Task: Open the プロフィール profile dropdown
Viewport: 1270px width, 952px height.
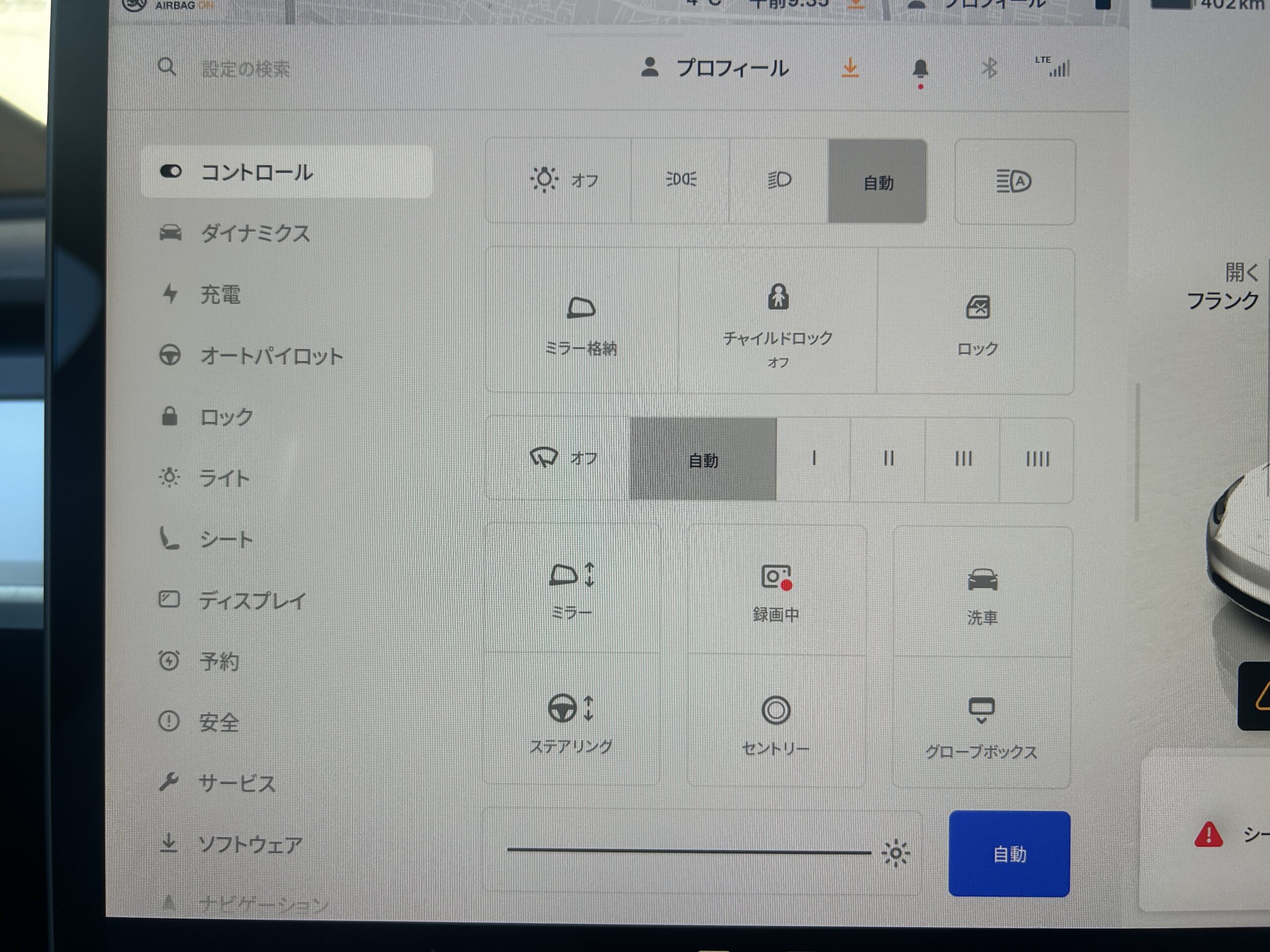Action: (x=715, y=68)
